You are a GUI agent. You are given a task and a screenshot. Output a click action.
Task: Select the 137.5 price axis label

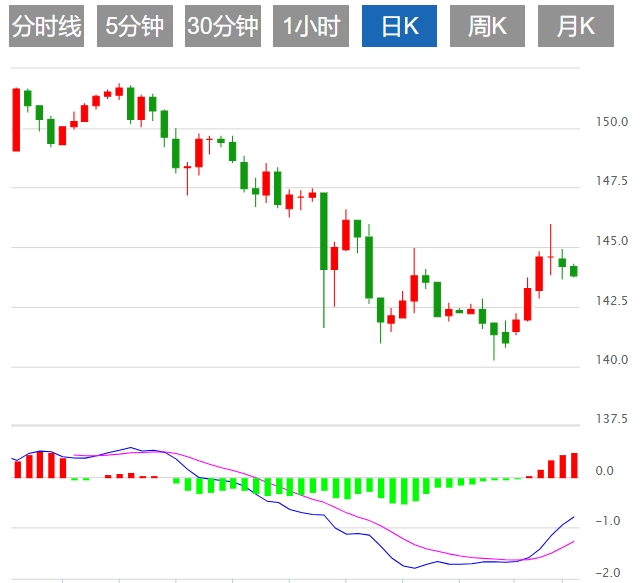(x=611, y=419)
